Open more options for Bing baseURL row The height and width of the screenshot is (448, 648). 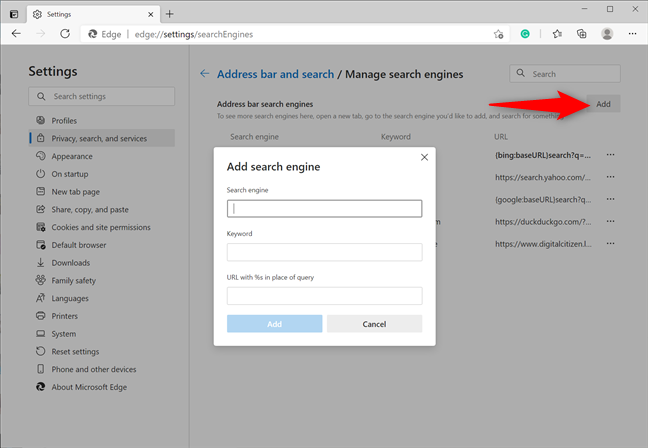coord(610,155)
